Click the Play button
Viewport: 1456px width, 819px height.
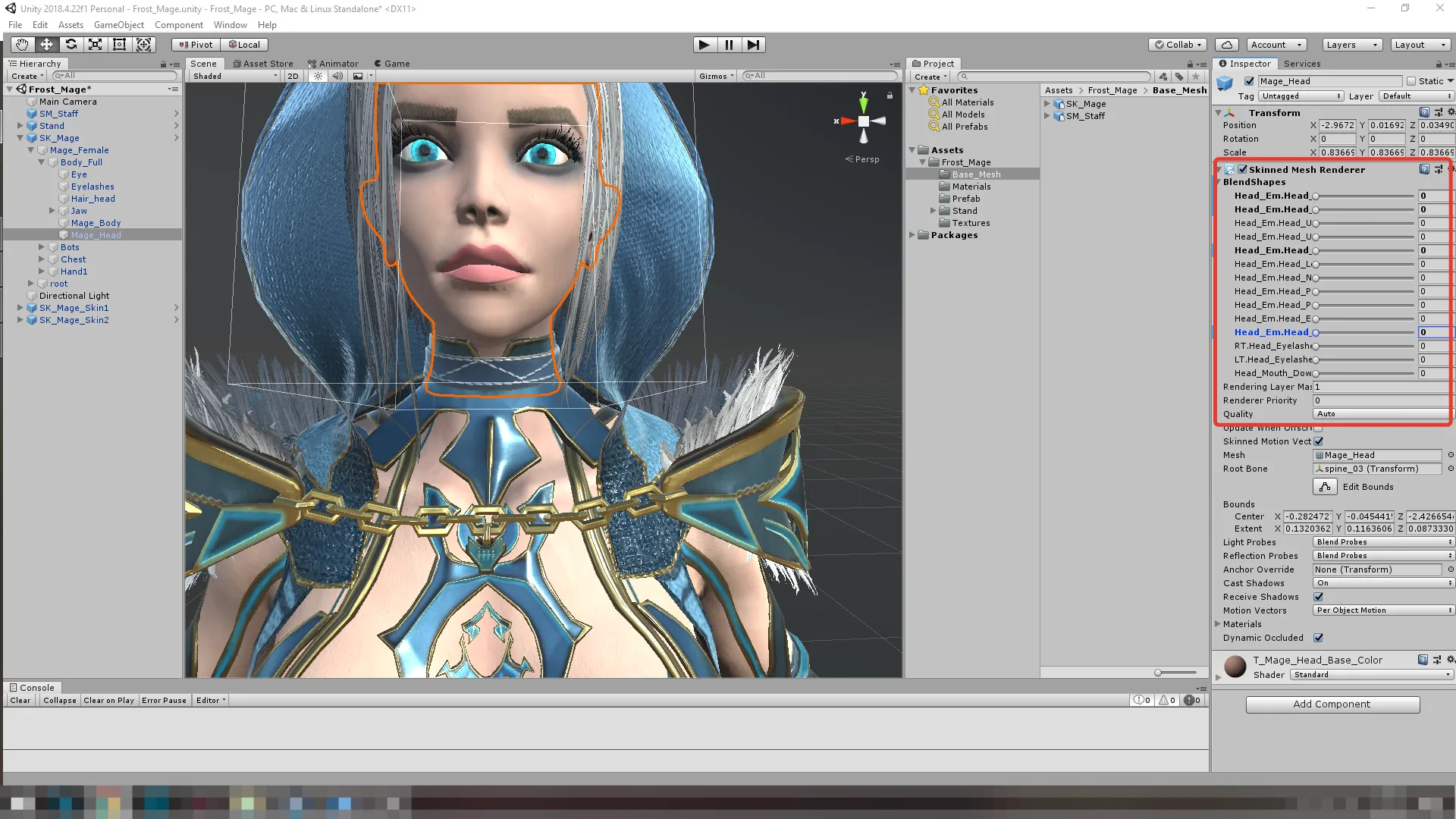tap(704, 45)
